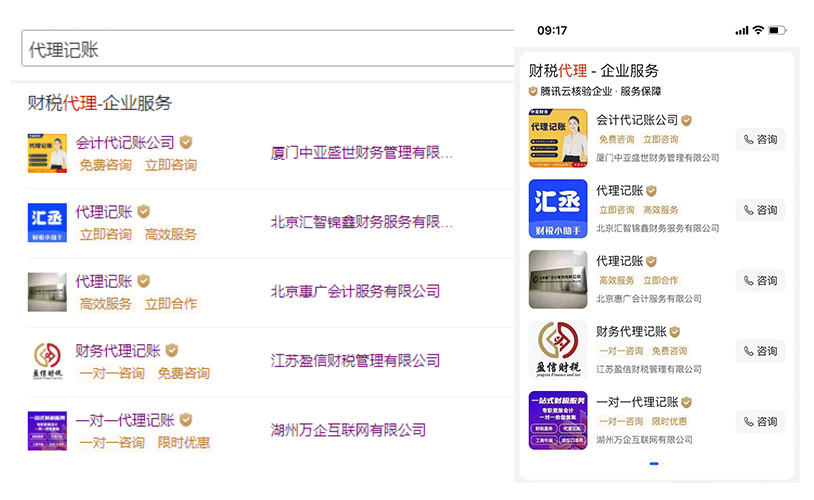Select desktop 免费咨询 tag under 财务代理记账
The width and height of the screenshot is (814, 500).
click(x=184, y=373)
